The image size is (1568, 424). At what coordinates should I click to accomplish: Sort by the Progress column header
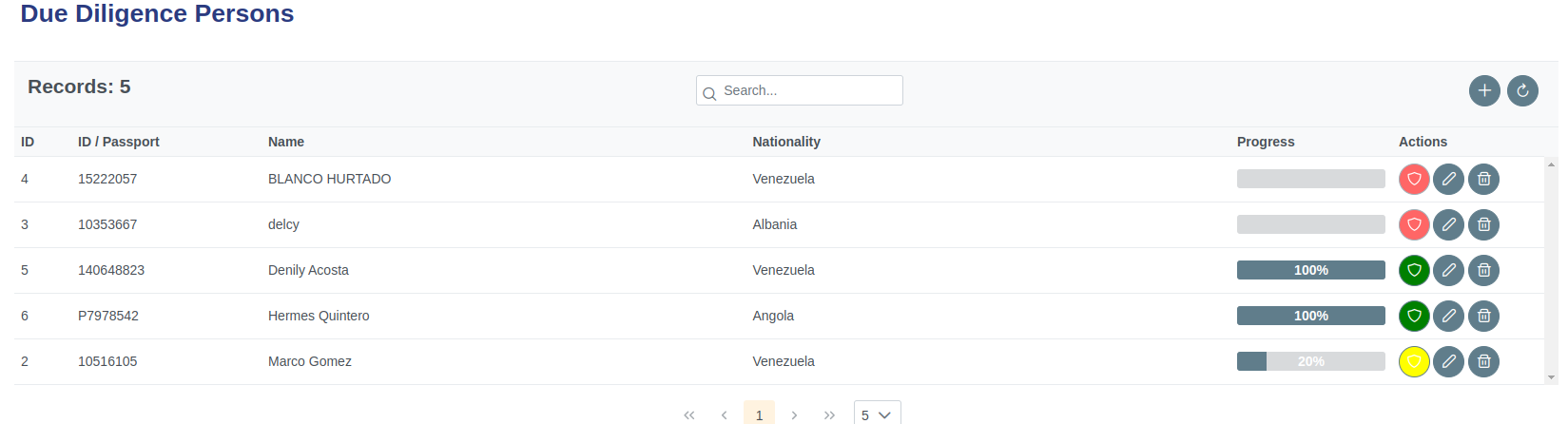tap(1265, 142)
